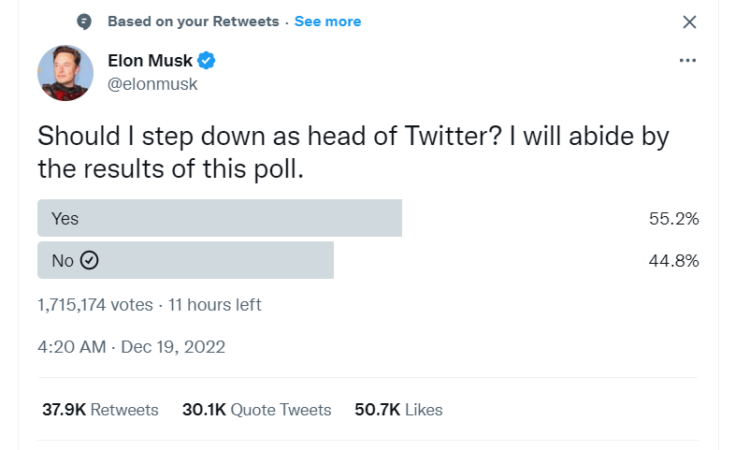Click the 55.2% Yes result percentage
Image resolution: width=750 pixels, height=450 pixels.
(674, 219)
